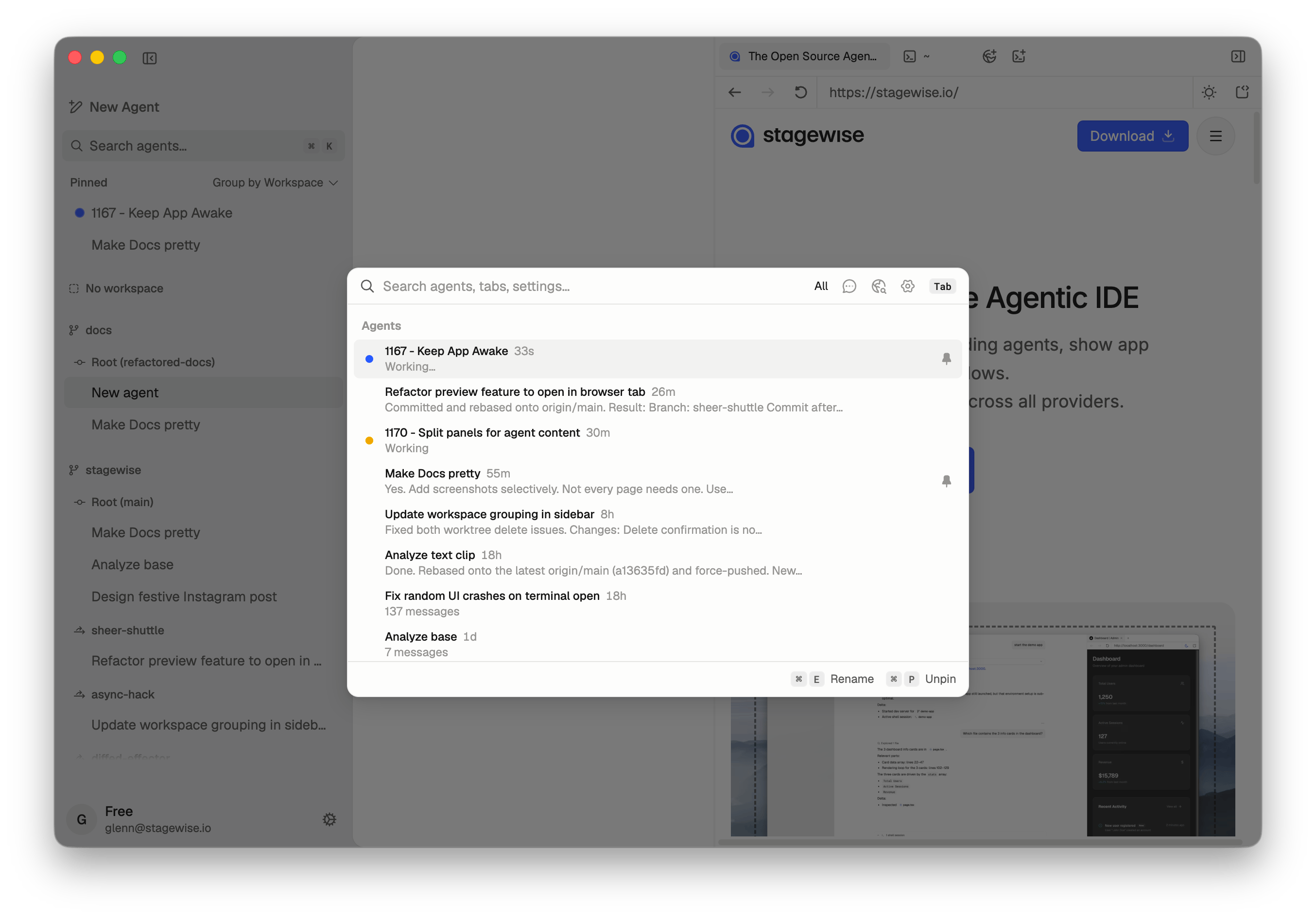The width and height of the screenshot is (1316, 919).
Task: Open Group by Workspace dropdown
Action: tap(275, 183)
